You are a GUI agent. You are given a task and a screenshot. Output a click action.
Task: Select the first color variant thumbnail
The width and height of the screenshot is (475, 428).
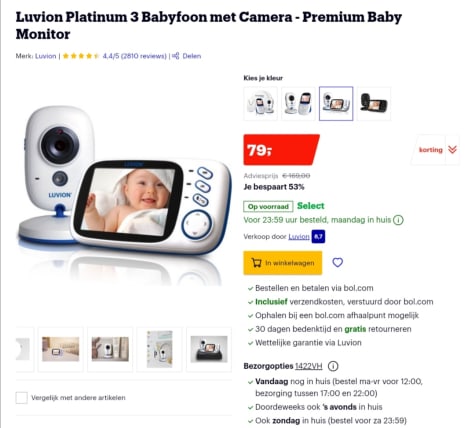[x=260, y=103]
